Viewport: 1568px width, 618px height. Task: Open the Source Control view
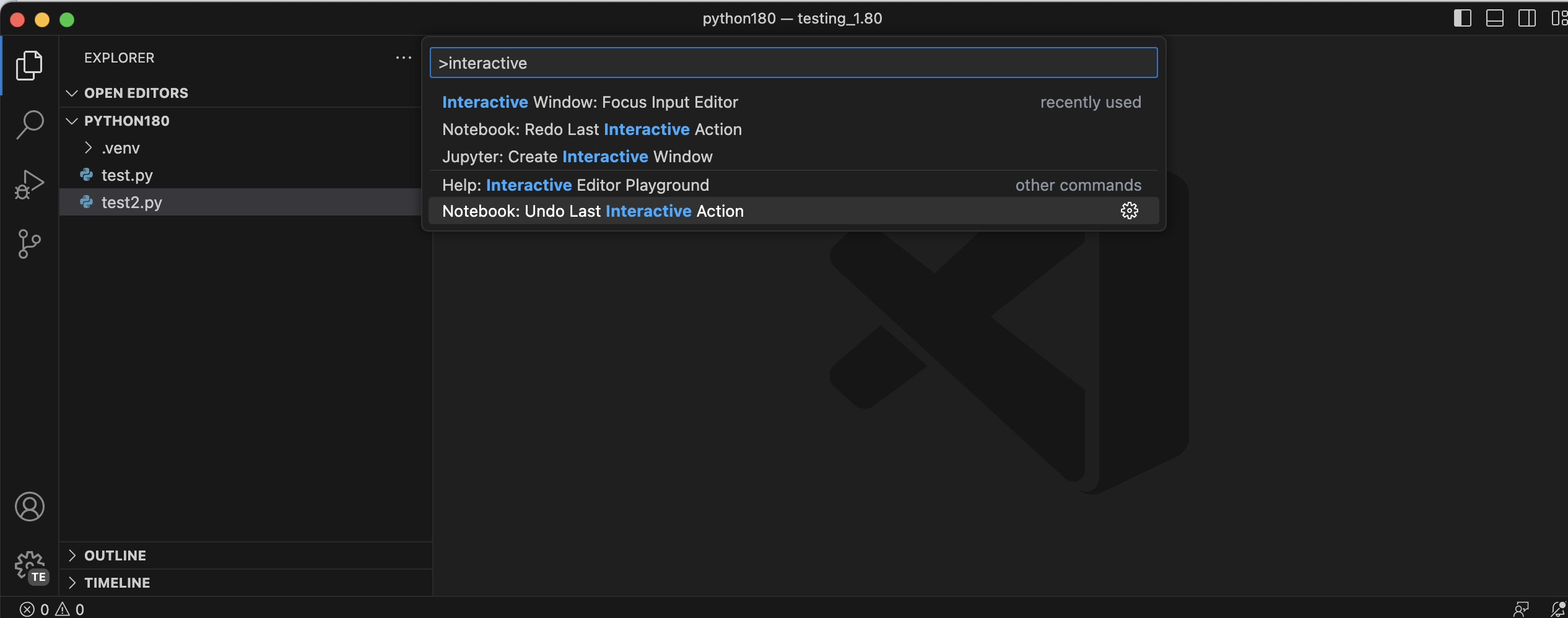click(29, 244)
